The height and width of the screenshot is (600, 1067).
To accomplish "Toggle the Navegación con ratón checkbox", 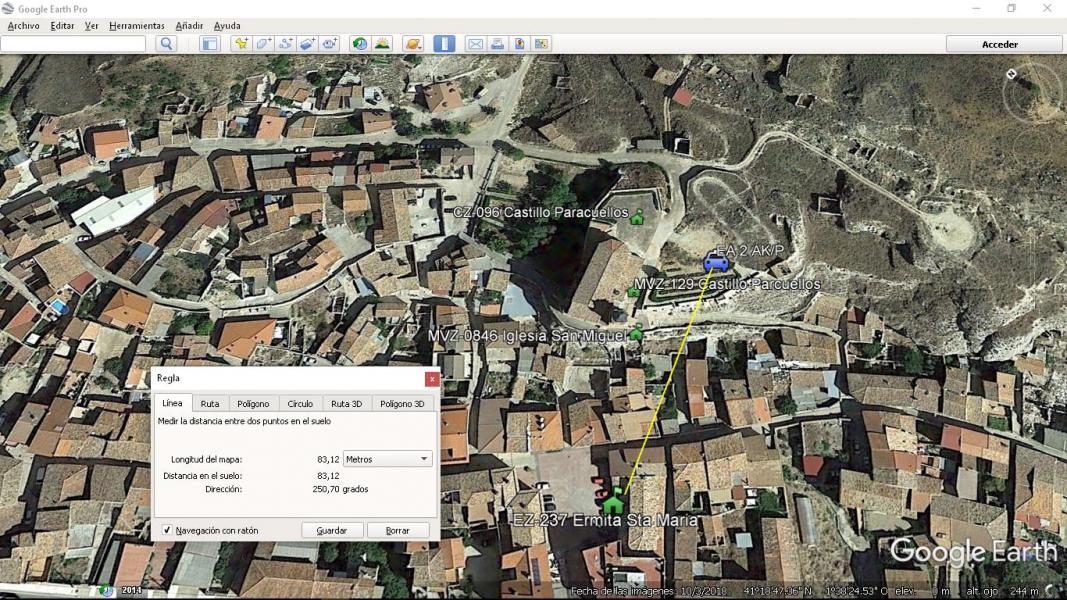I will point(167,530).
